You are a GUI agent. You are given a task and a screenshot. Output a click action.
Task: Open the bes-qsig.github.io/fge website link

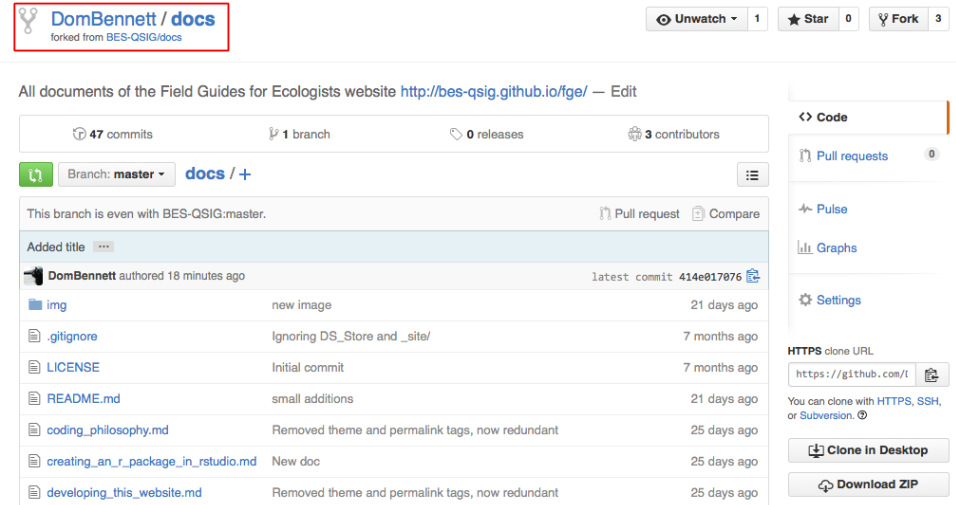(x=494, y=91)
